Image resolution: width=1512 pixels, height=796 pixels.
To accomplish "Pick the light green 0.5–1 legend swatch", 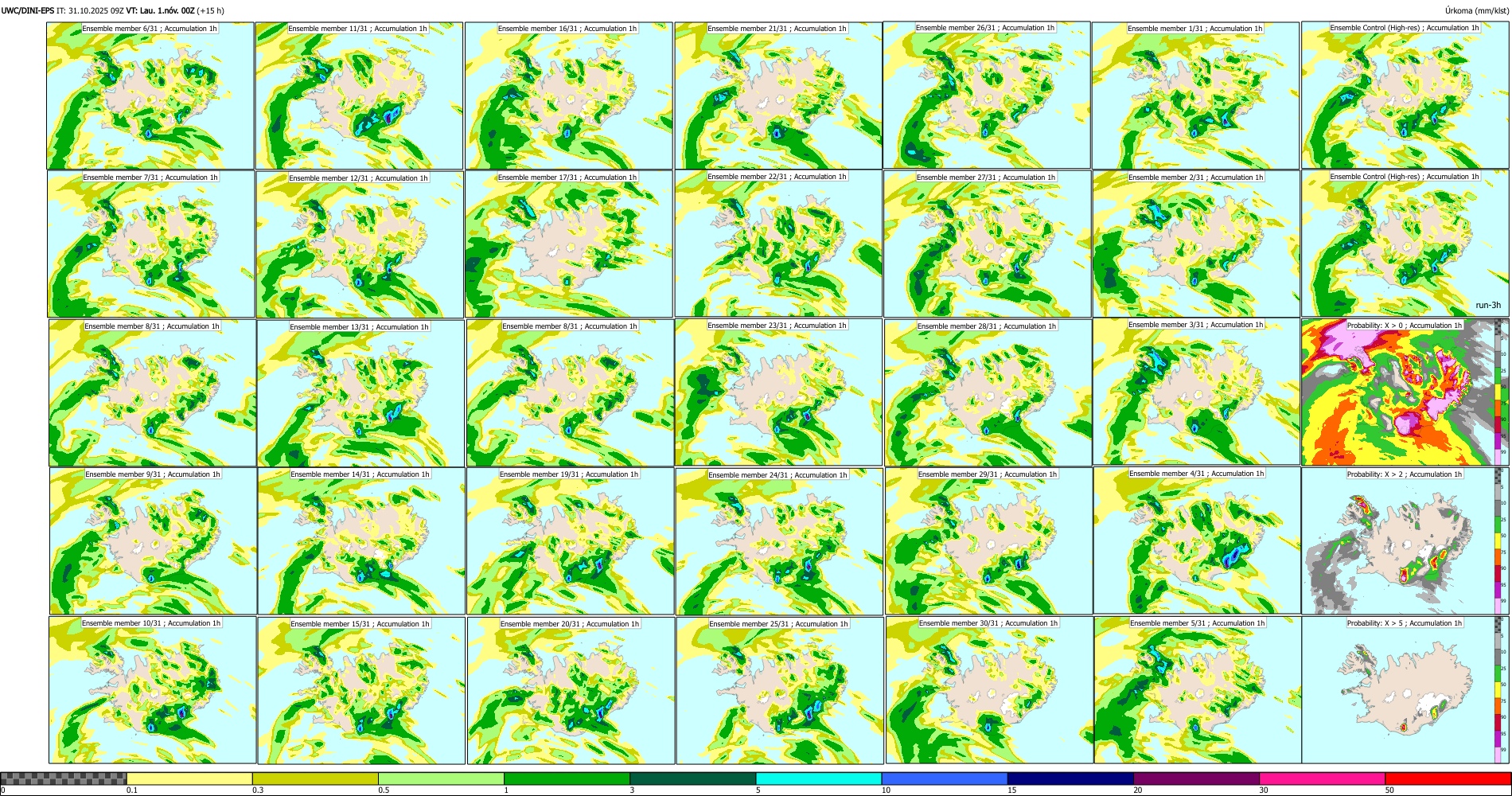I will click(441, 778).
